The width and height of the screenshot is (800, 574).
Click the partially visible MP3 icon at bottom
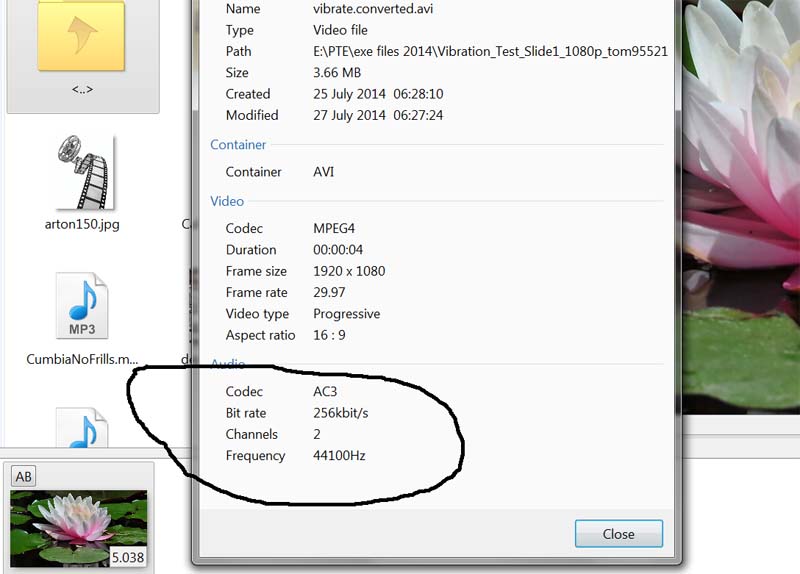click(x=82, y=428)
